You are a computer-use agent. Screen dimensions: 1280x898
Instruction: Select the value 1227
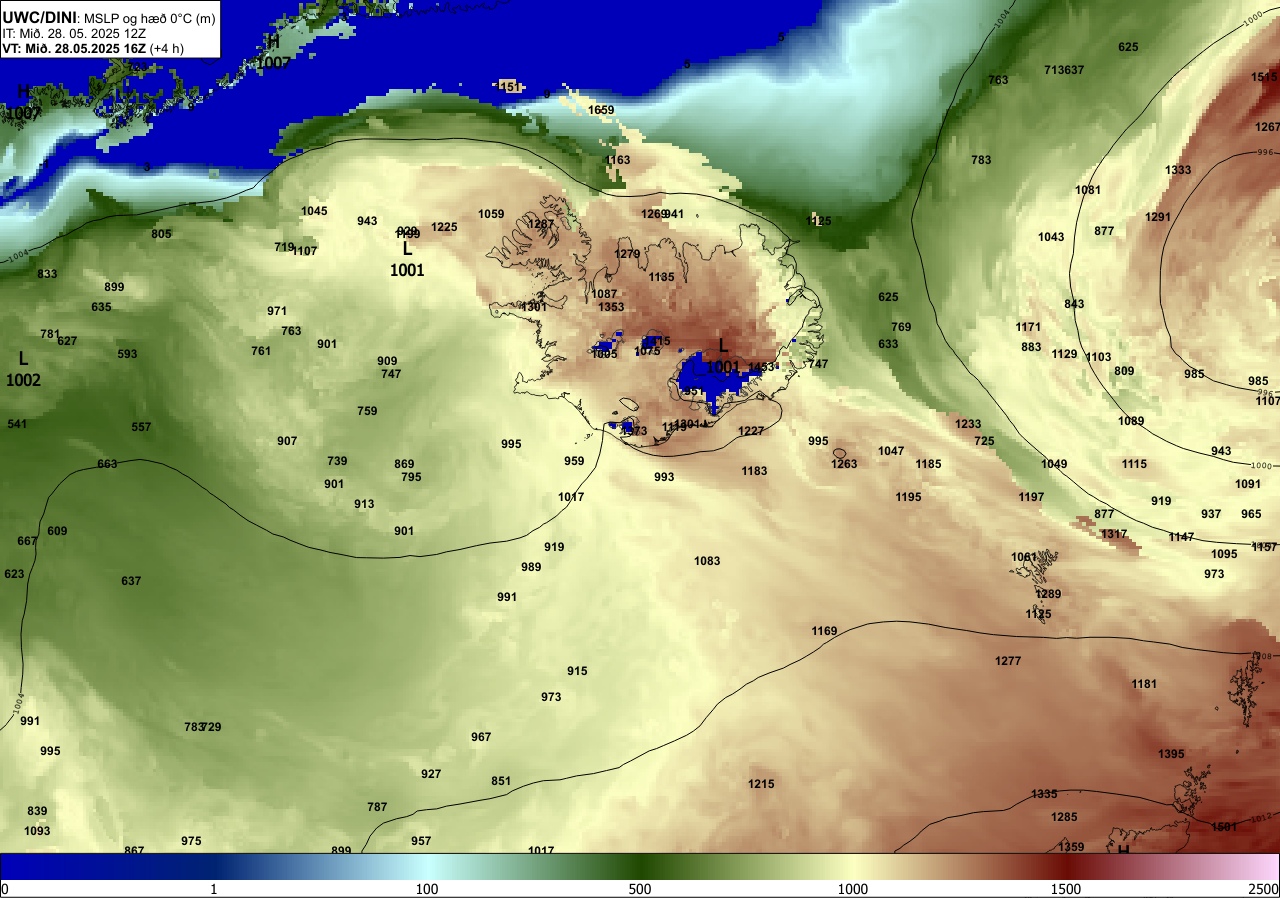[751, 431]
